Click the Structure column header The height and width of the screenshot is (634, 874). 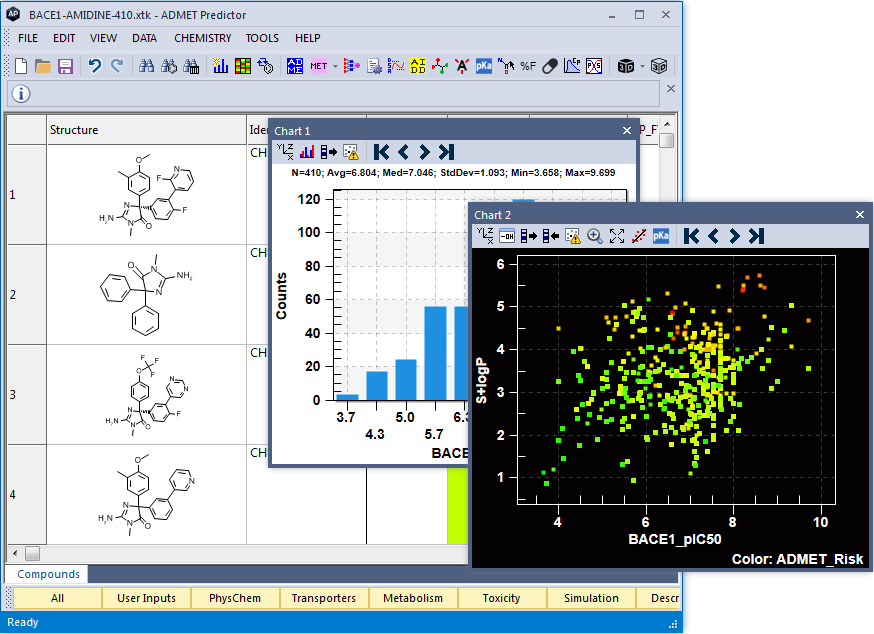pyautogui.click(x=147, y=130)
